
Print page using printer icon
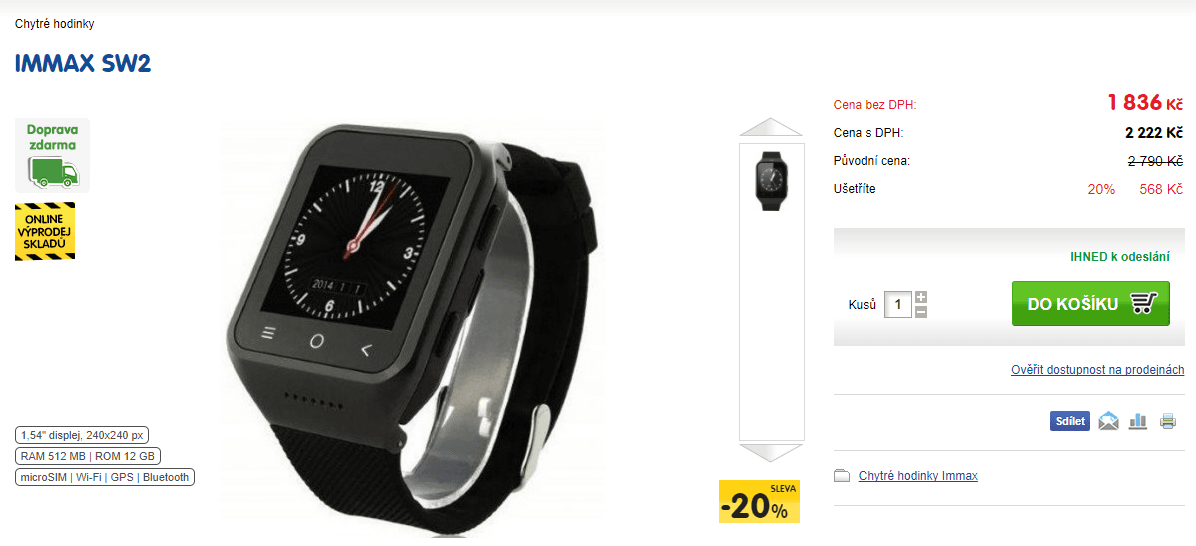(1168, 421)
